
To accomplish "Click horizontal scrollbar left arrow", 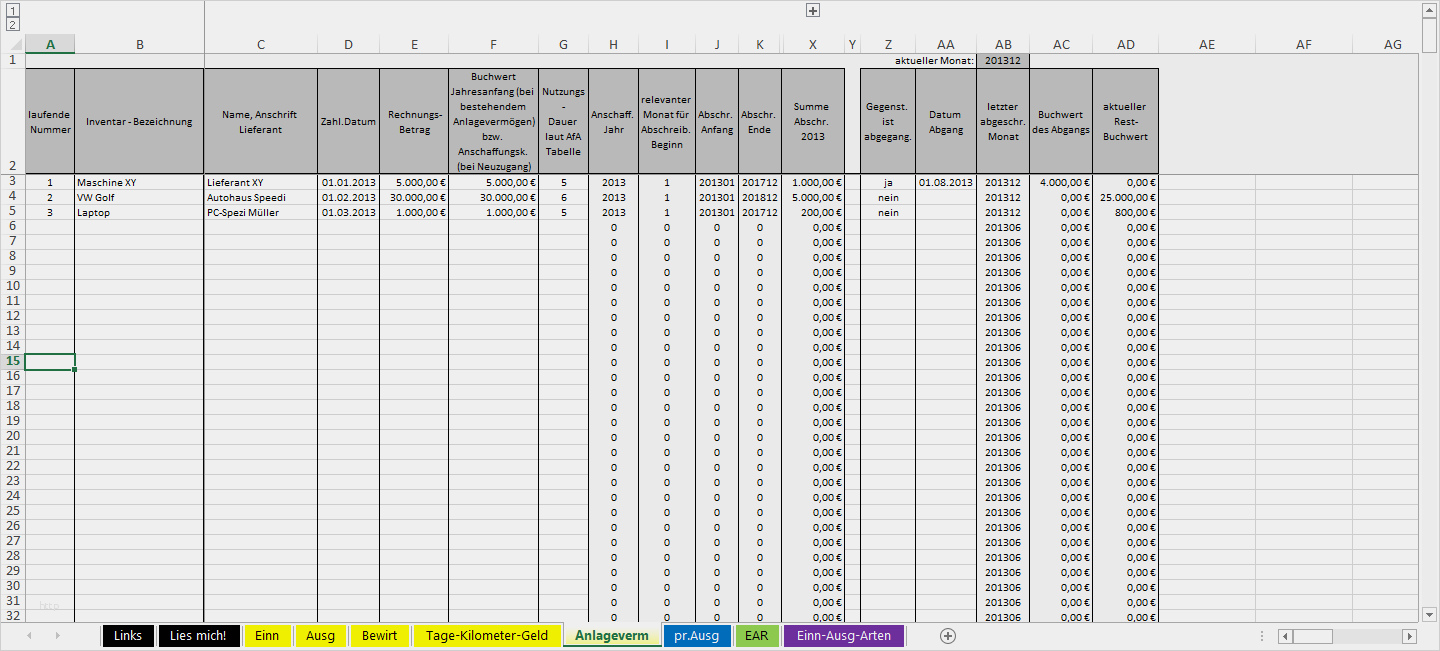I will coord(1286,636).
